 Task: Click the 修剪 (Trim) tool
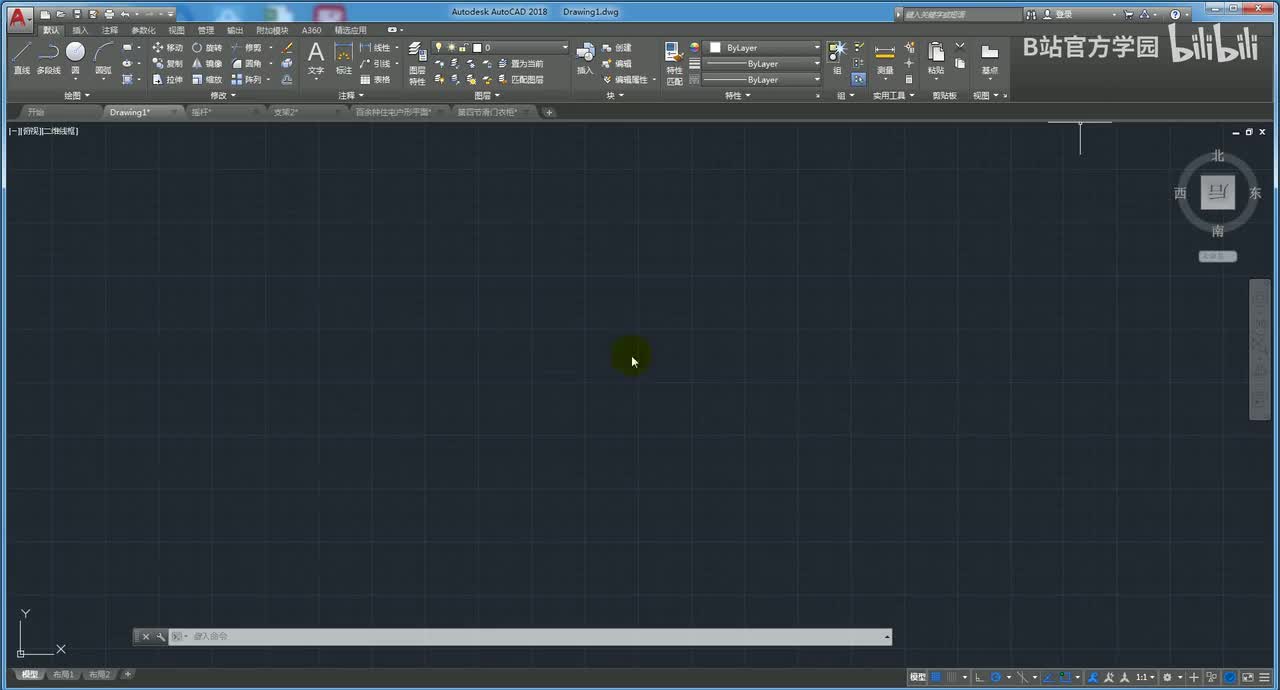246,48
